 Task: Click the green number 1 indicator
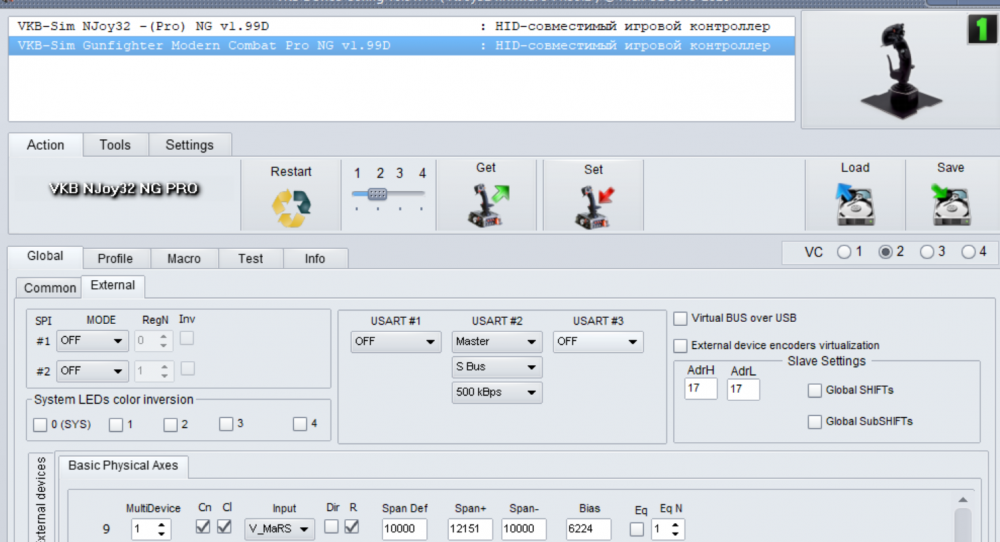pos(982,29)
